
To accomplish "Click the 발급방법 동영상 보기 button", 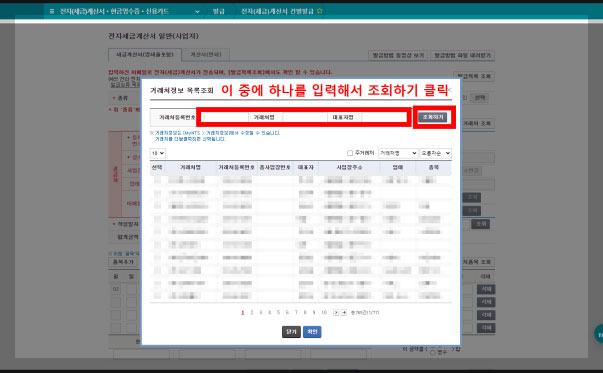I will tap(398, 55).
